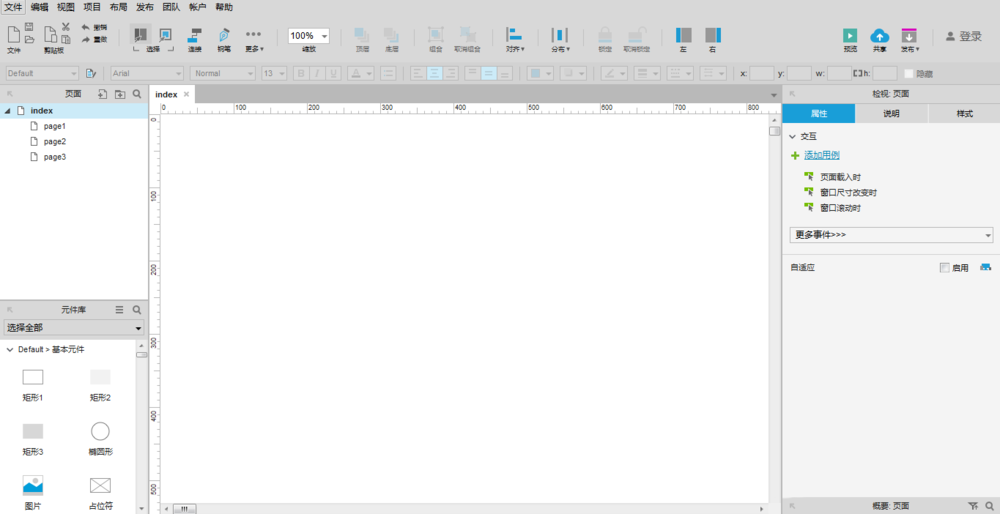Click the 添加用例 link

[821, 155]
